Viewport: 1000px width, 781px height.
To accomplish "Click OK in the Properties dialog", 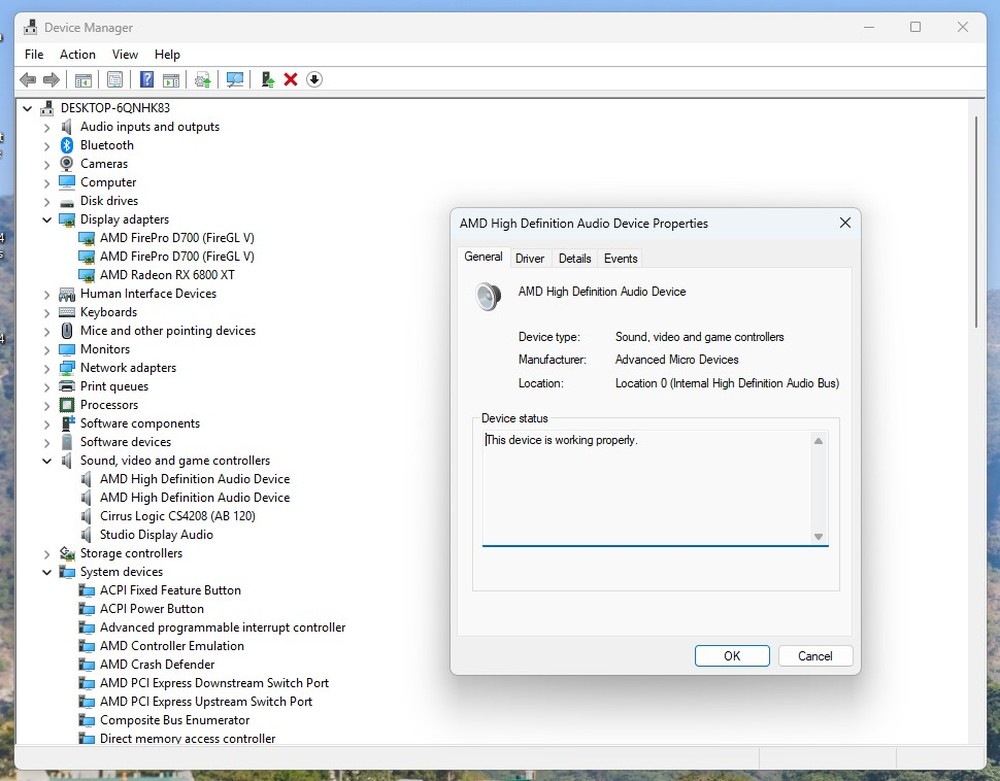I will [x=732, y=656].
